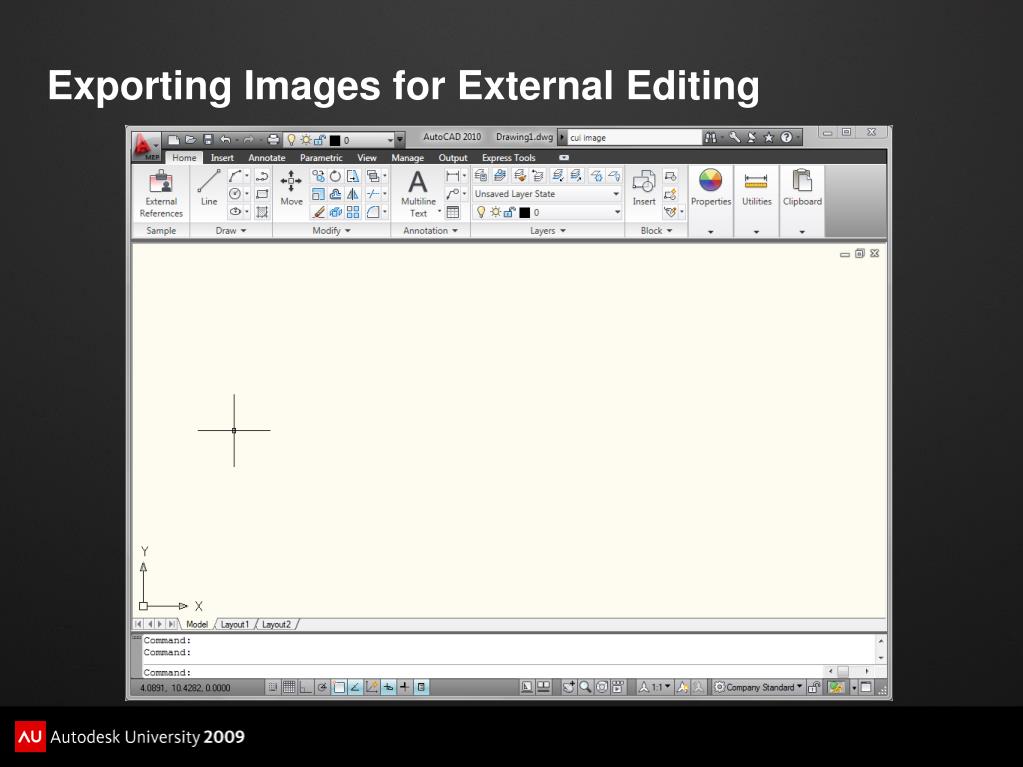Open the Layout1 tab
Screen dimensions: 1023x767
pyautogui.click(x=235, y=624)
